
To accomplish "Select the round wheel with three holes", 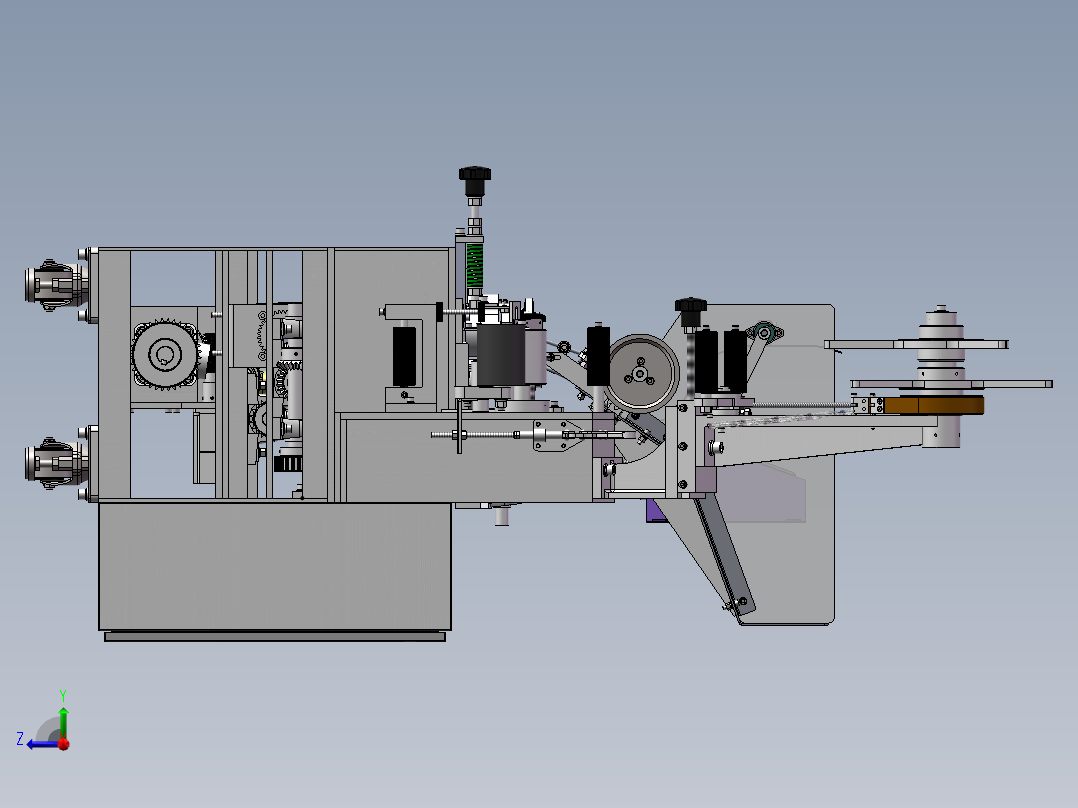I will [641, 373].
